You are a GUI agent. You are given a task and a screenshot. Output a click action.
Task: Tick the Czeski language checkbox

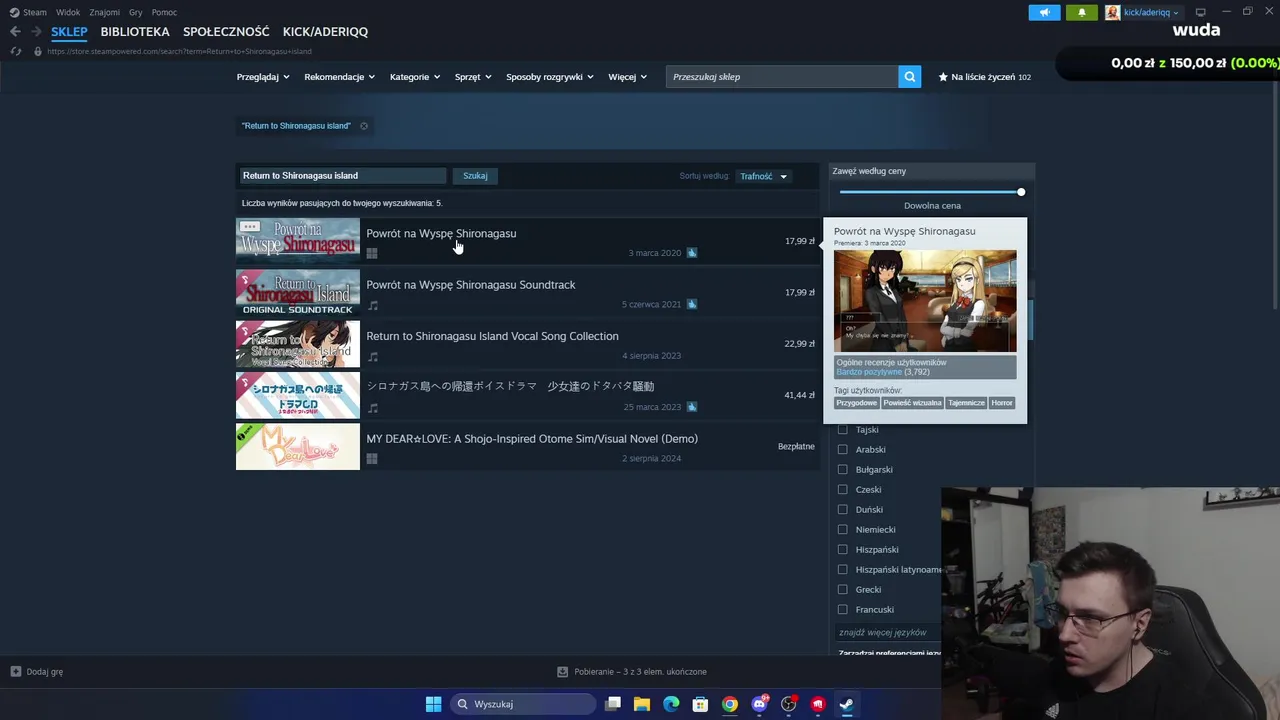[842, 490]
